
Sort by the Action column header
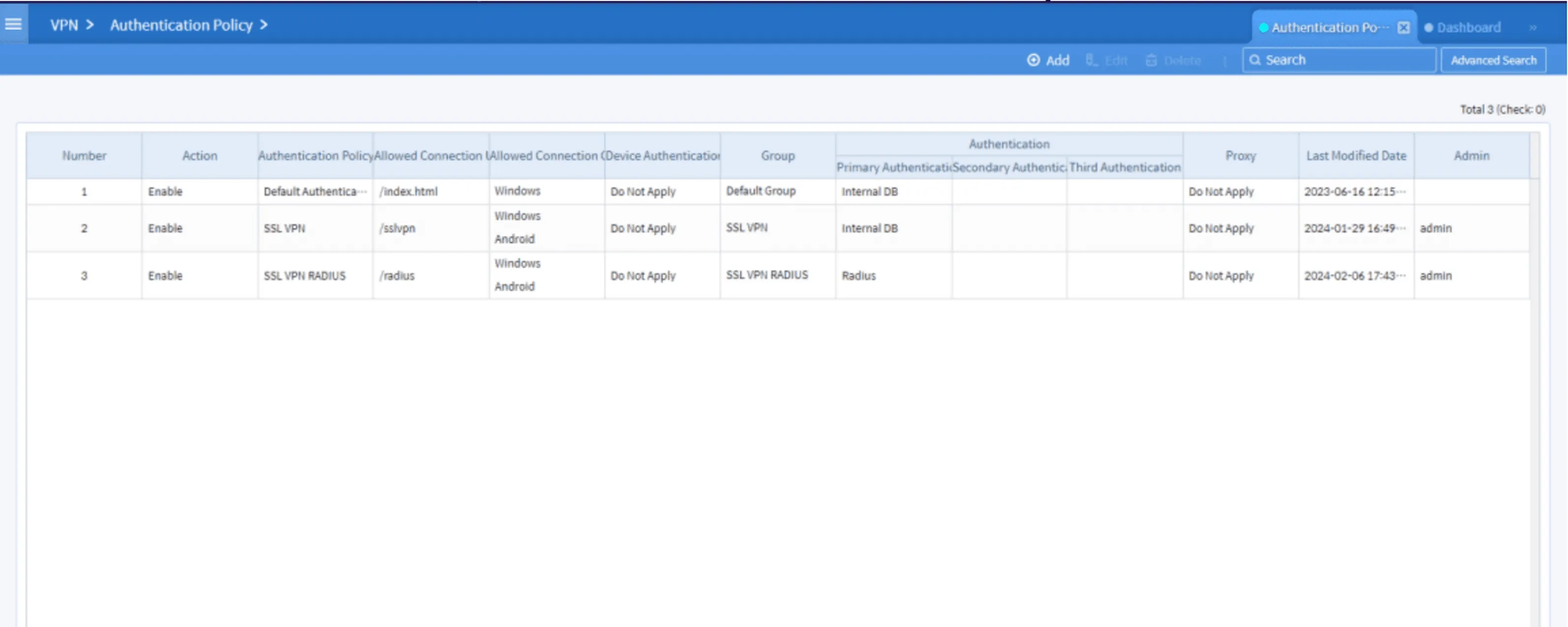200,156
